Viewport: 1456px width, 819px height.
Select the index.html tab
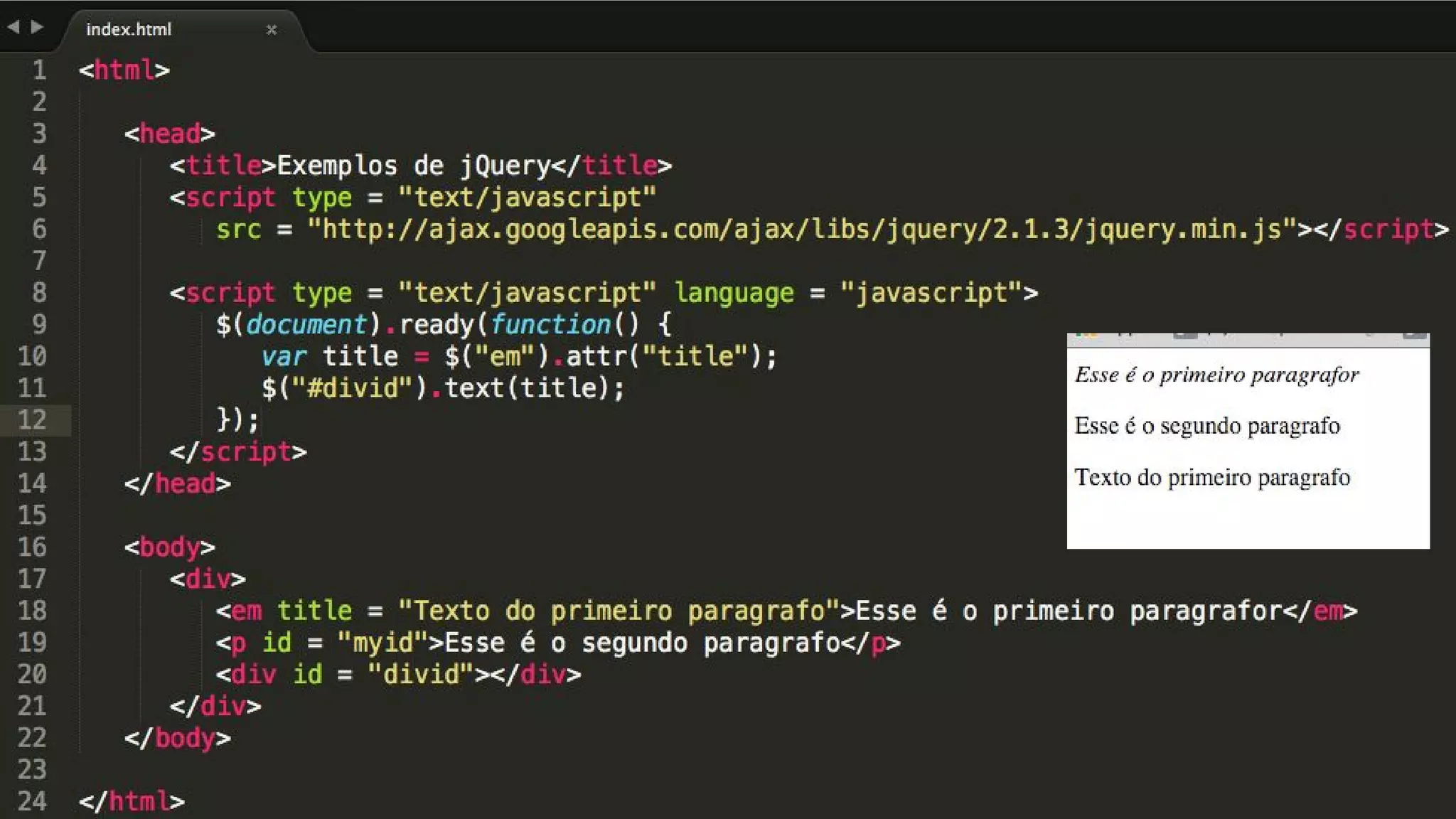point(129,29)
